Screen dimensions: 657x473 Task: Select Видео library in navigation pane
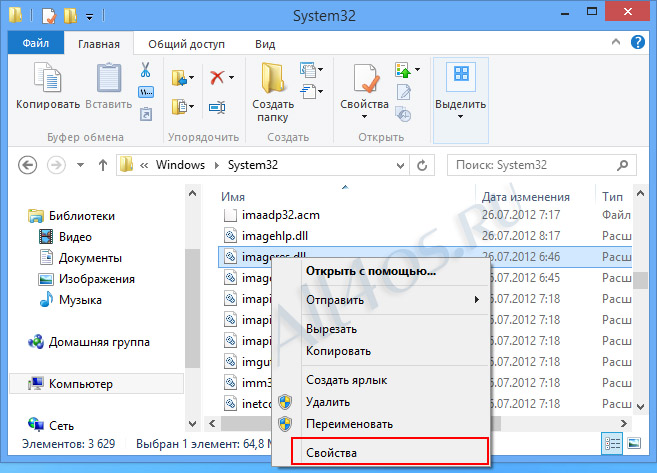pyautogui.click(x=65, y=237)
